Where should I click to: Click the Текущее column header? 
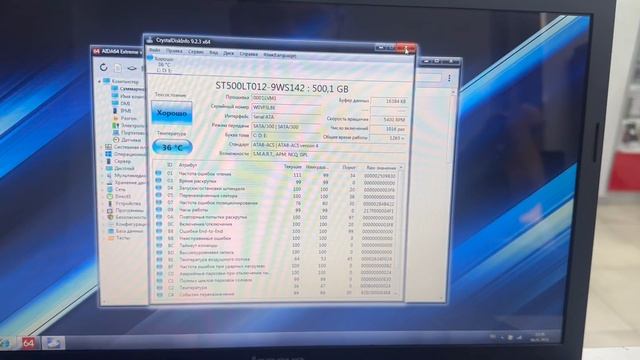(293, 167)
